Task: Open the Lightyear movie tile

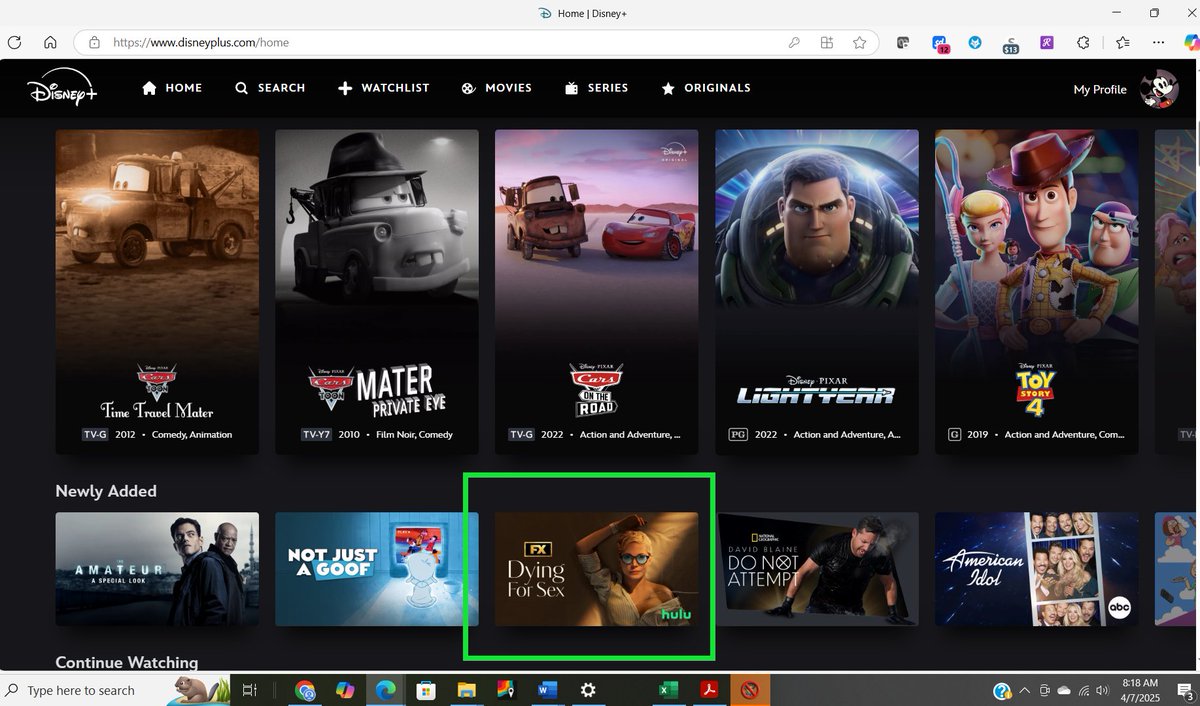Action: tap(817, 291)
